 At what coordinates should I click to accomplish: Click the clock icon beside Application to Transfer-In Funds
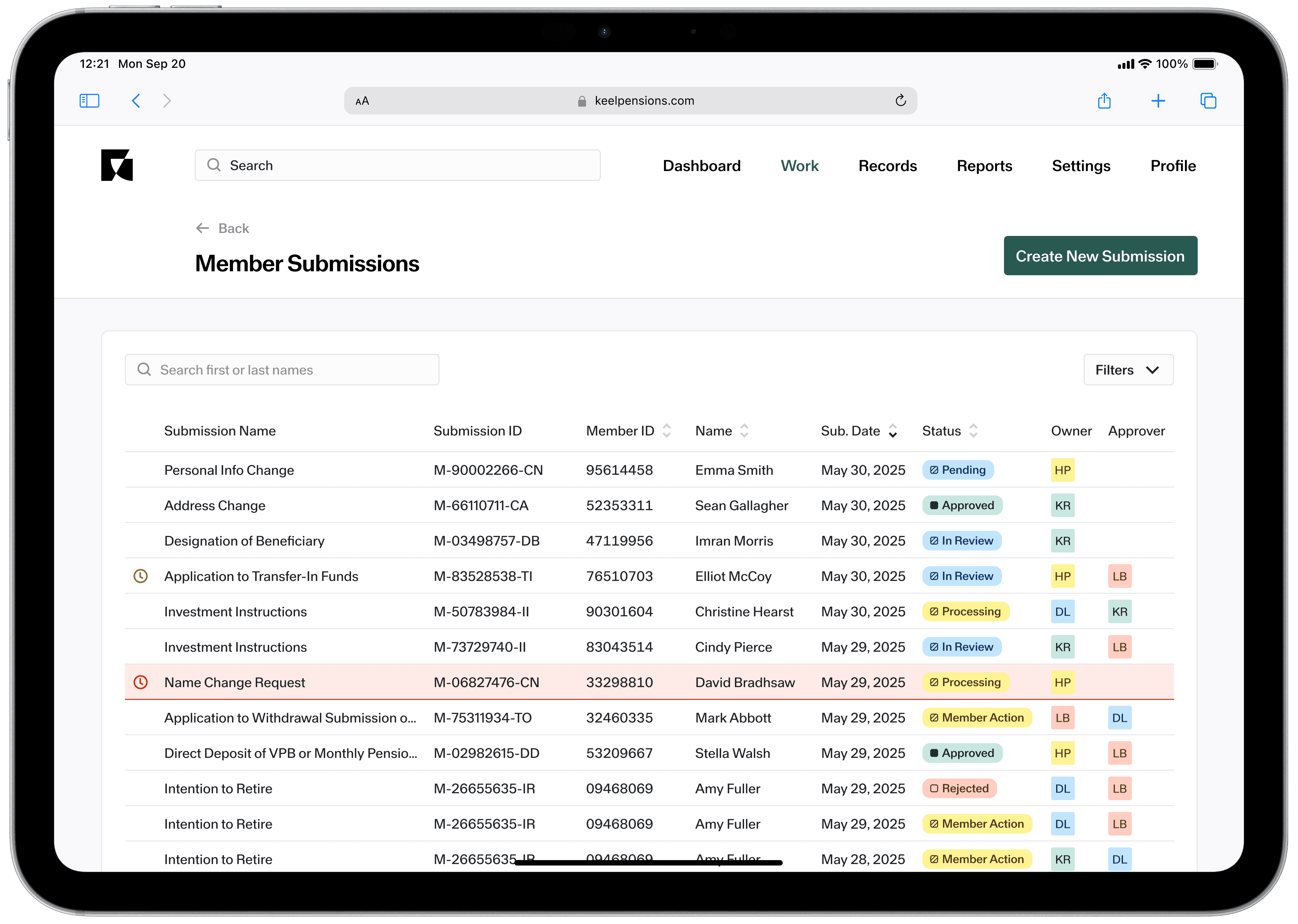pyautogui.click(x=141, y=576)
